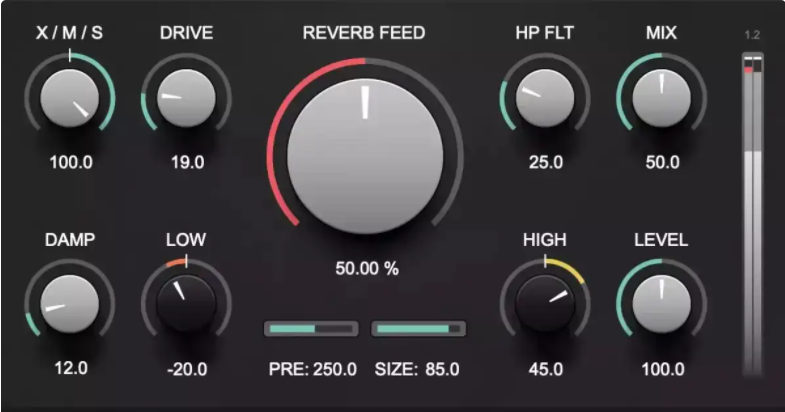The width and height of the screenshot is (785, 412).
Task: Select the 50.00 % reverb feed value
Action: click(365, 269)
